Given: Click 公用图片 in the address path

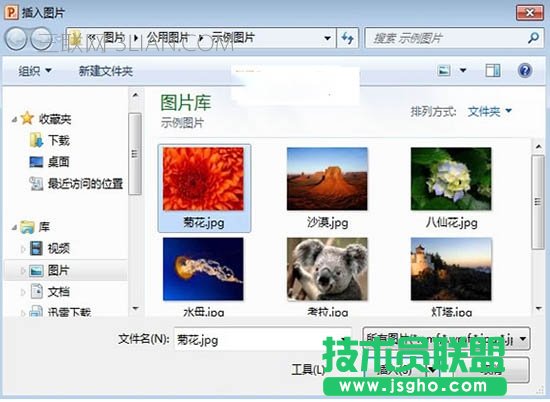Looking at the screenshot, I should pyautogui.click(x=168, y=38).
